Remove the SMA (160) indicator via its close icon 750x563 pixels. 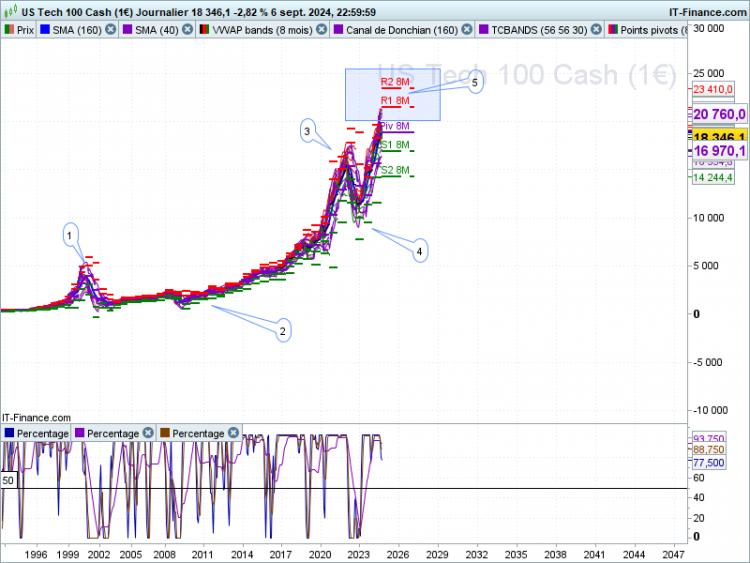110,30
